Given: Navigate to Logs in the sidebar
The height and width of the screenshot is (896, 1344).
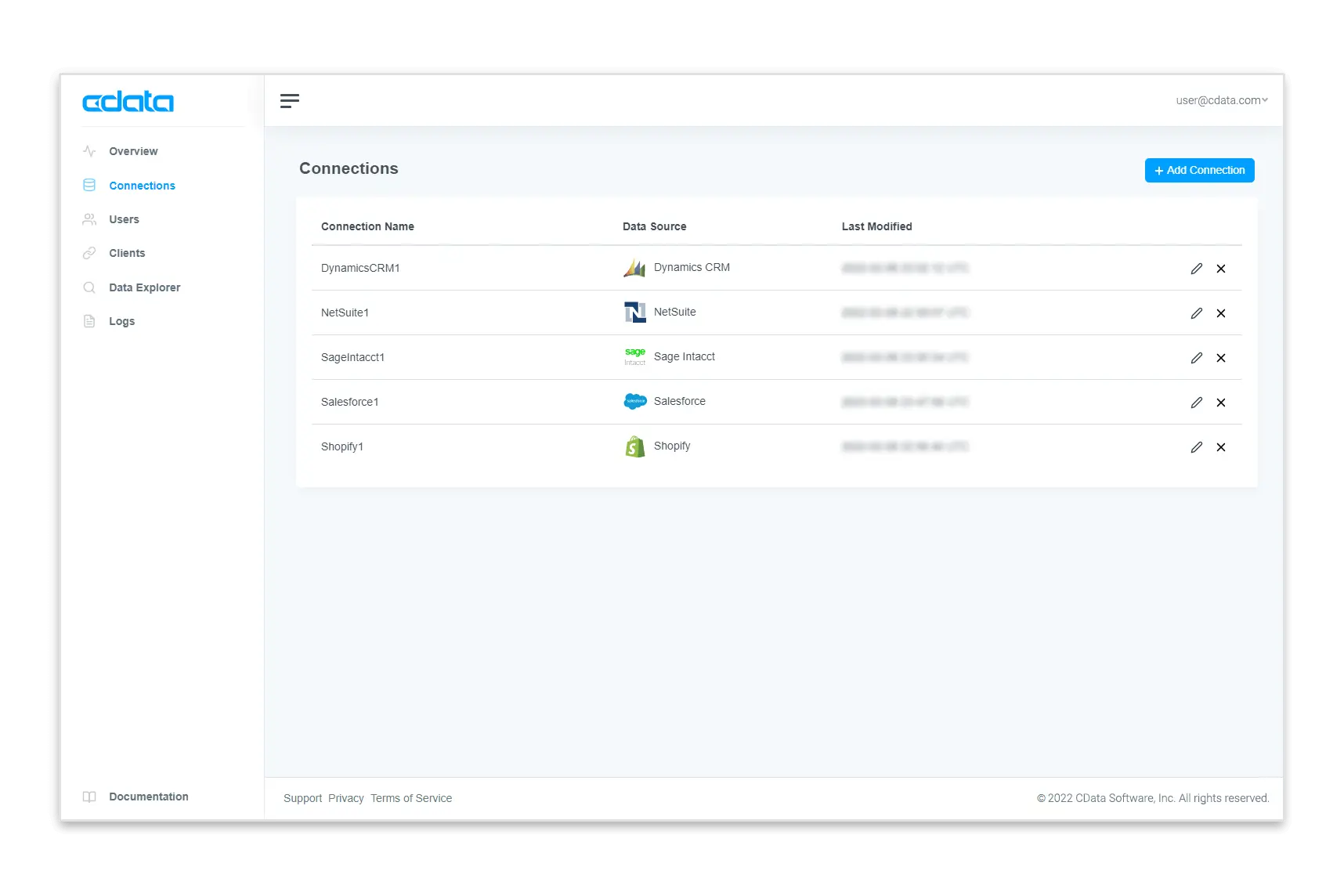Looking at the screenshot, I should tap(121, 321).
